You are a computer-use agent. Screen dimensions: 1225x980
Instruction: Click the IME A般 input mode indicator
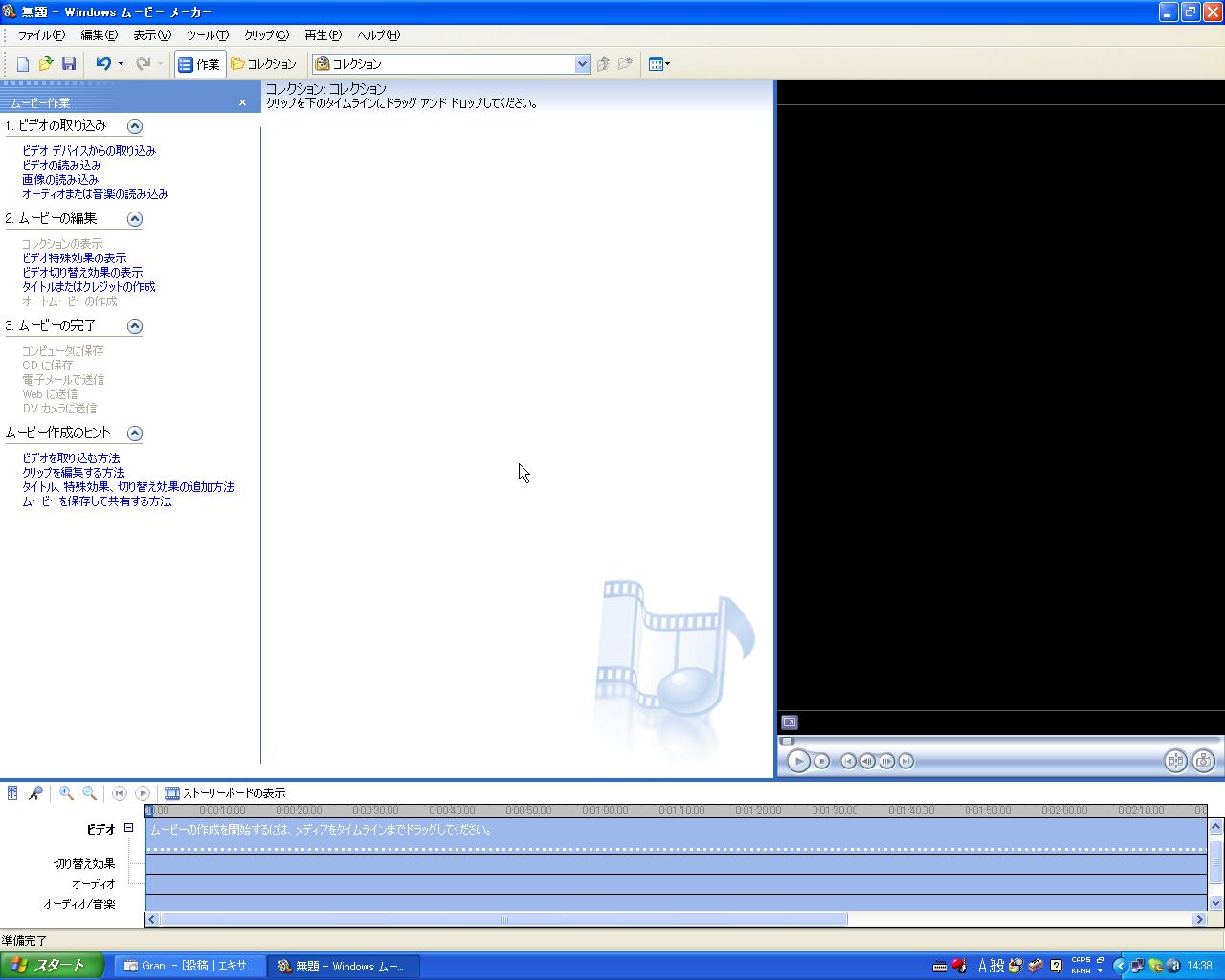(991, 966)
